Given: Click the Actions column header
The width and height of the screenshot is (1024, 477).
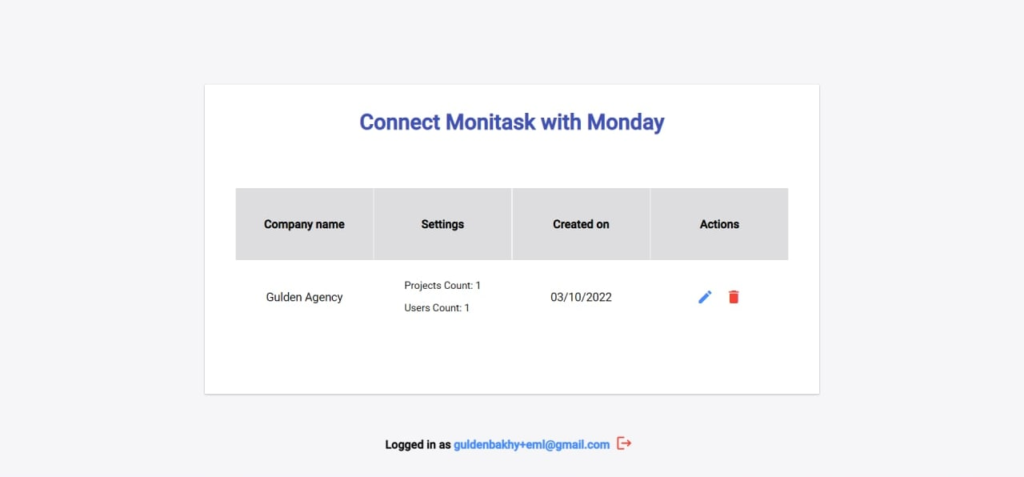Looking at the screenshot, I should tap(719, 224).
